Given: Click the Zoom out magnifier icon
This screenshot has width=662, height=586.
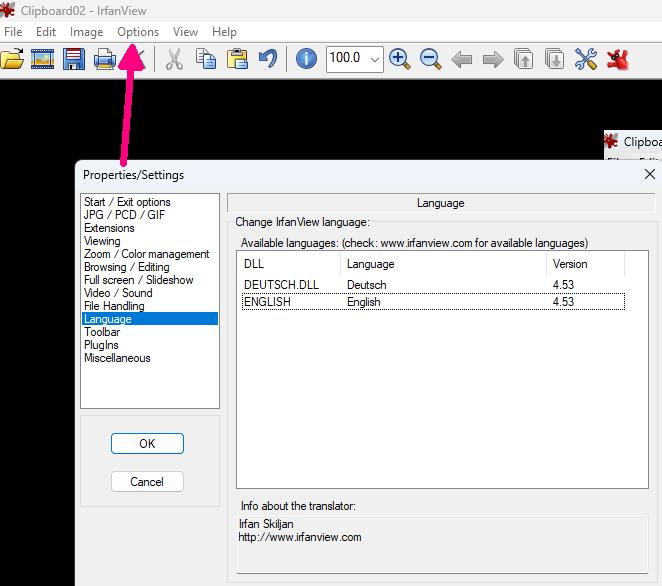Looking at the screenshot, I should tap(431, 59).
